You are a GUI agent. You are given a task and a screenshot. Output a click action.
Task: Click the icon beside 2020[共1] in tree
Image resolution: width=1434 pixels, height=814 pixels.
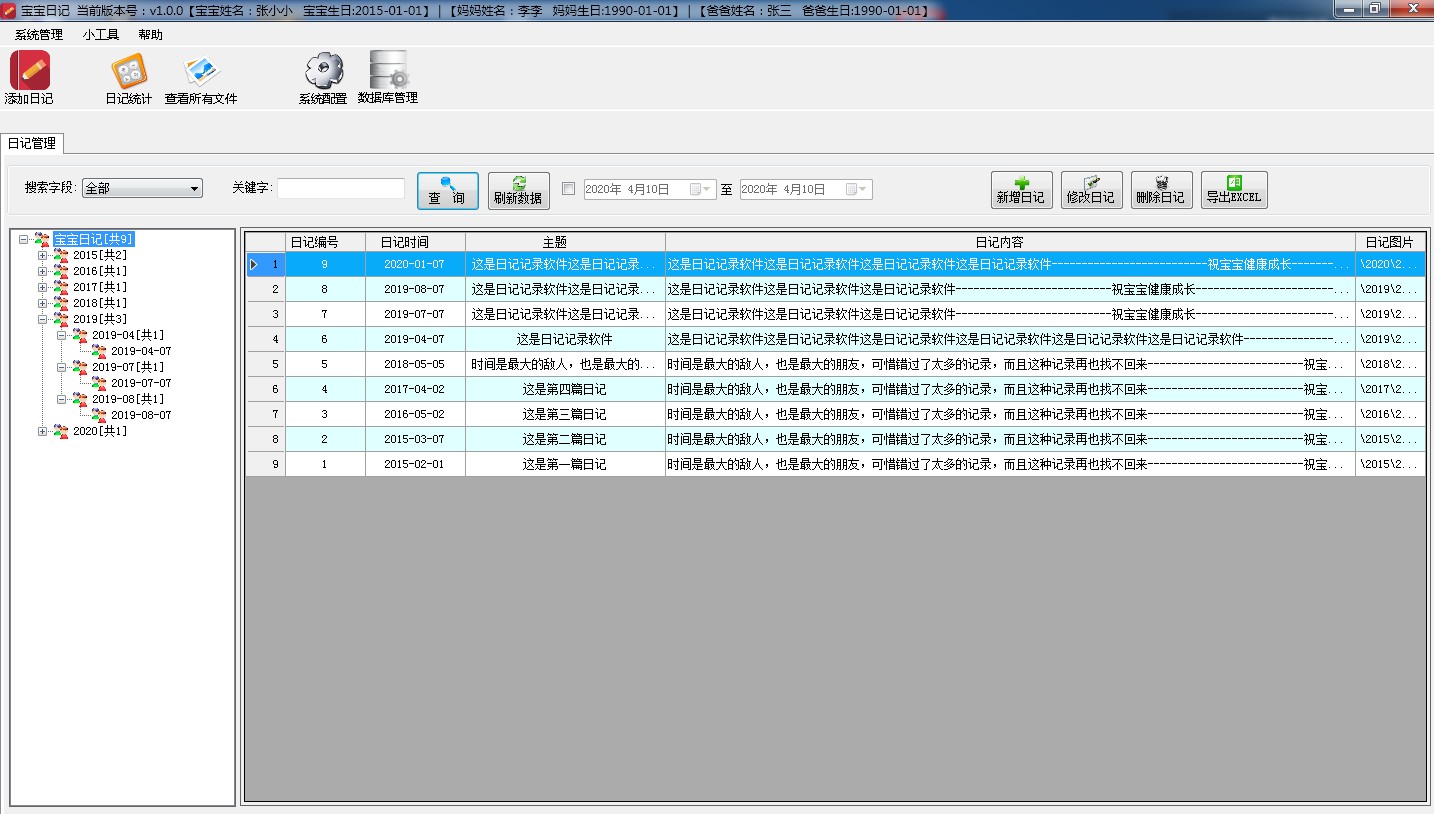pos(61,431)
